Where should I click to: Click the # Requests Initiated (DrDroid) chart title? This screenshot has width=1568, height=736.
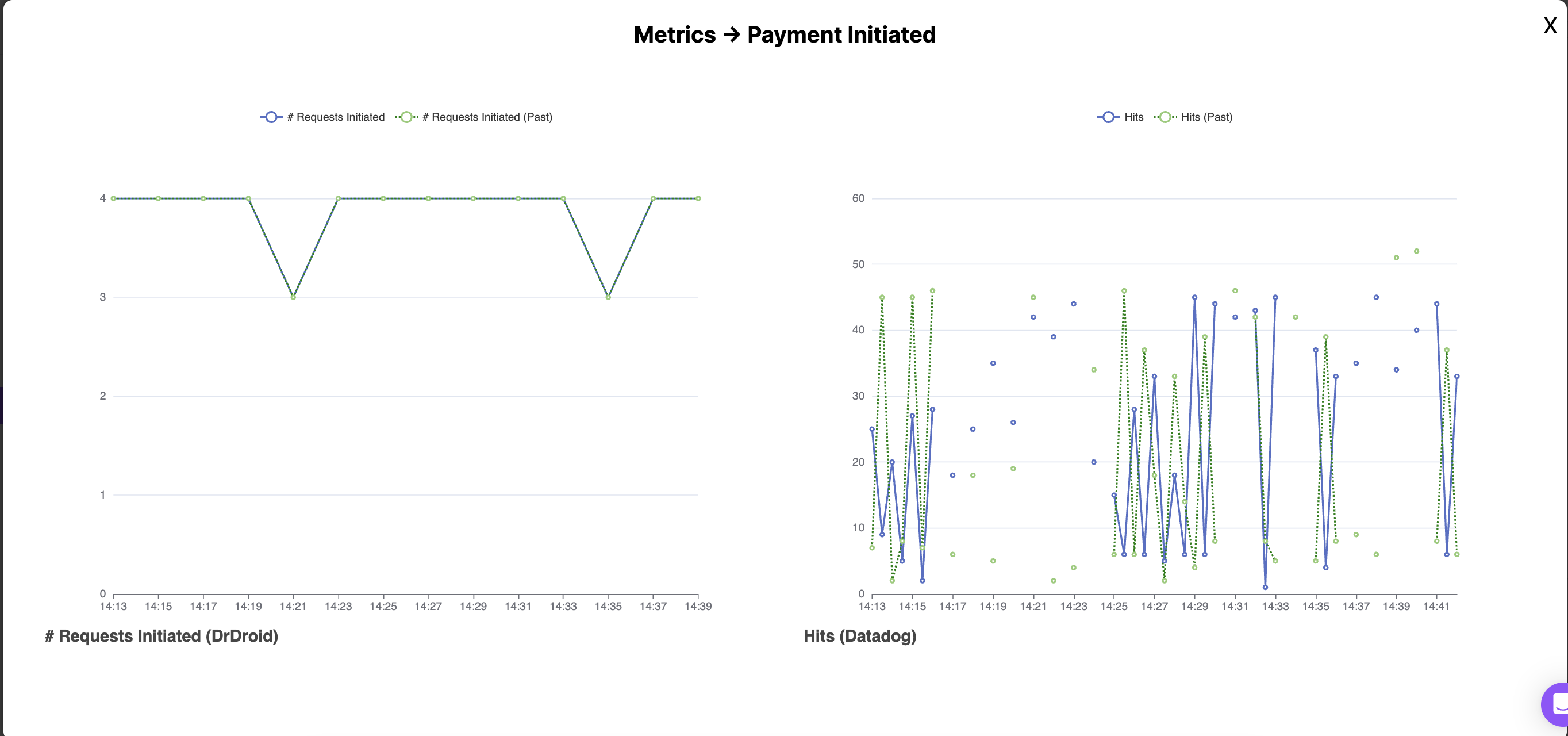[162, 636]
